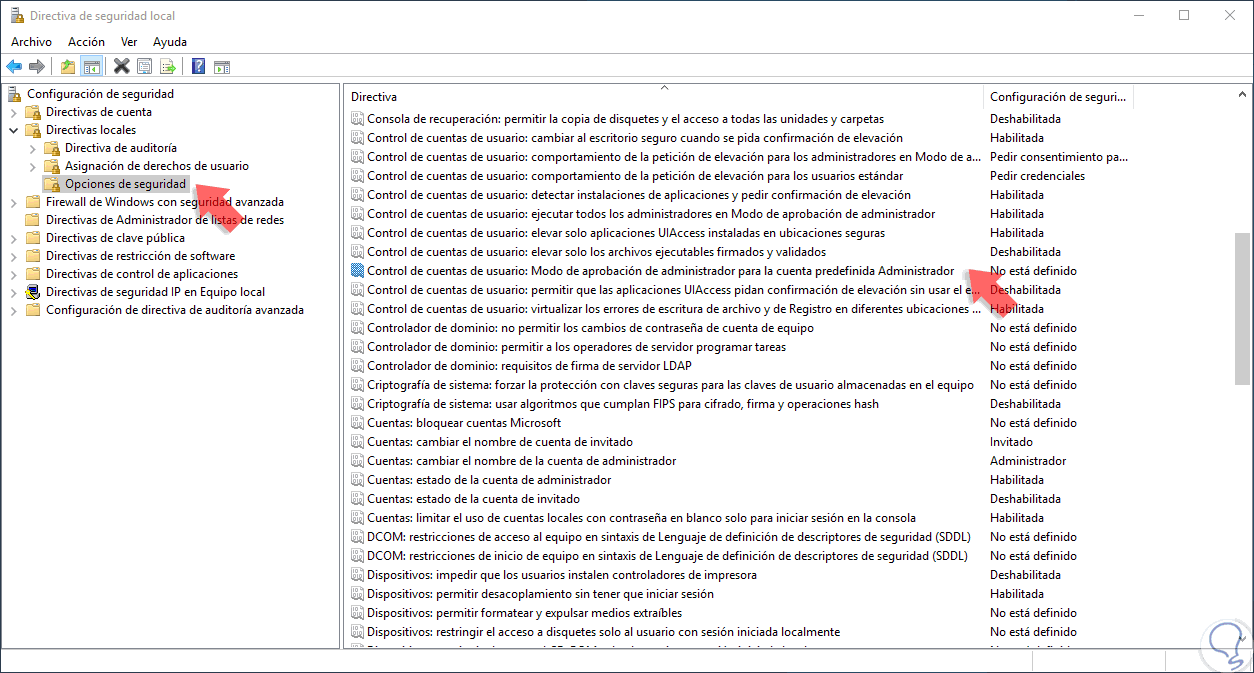Expand the Directiva de auditoría node
This screenshot has width=1254, height=673.
pyautogui.click(x=32, y=148)
